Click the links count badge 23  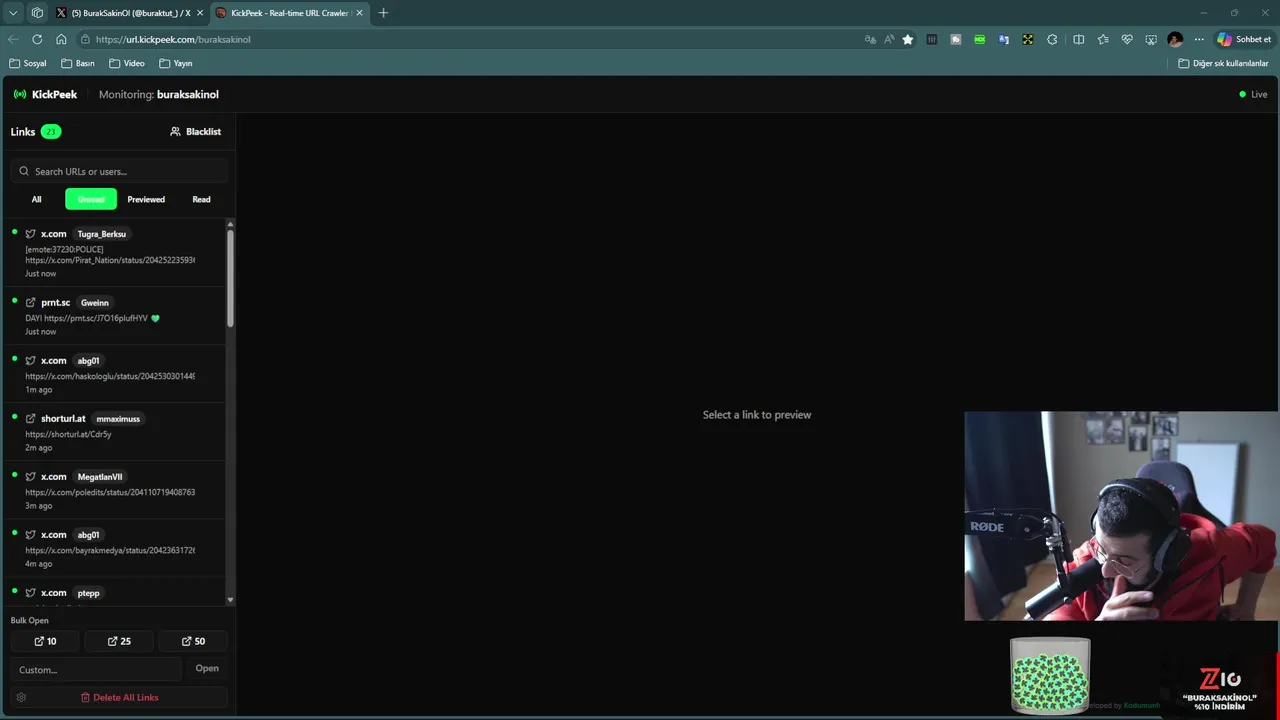point(51,131)
